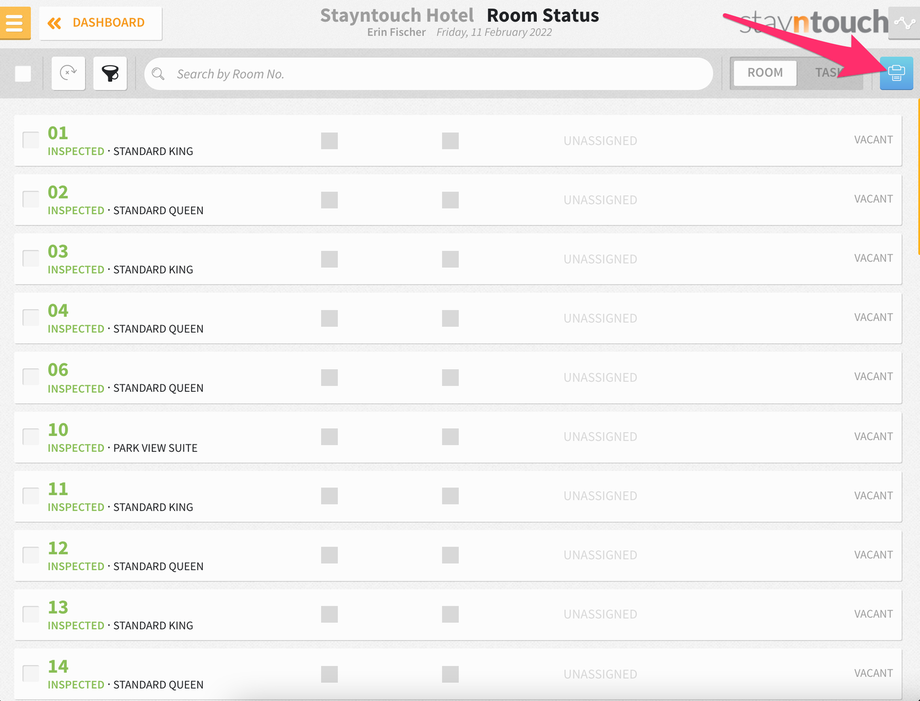Click the refresh room list icon

pos(68,73)
